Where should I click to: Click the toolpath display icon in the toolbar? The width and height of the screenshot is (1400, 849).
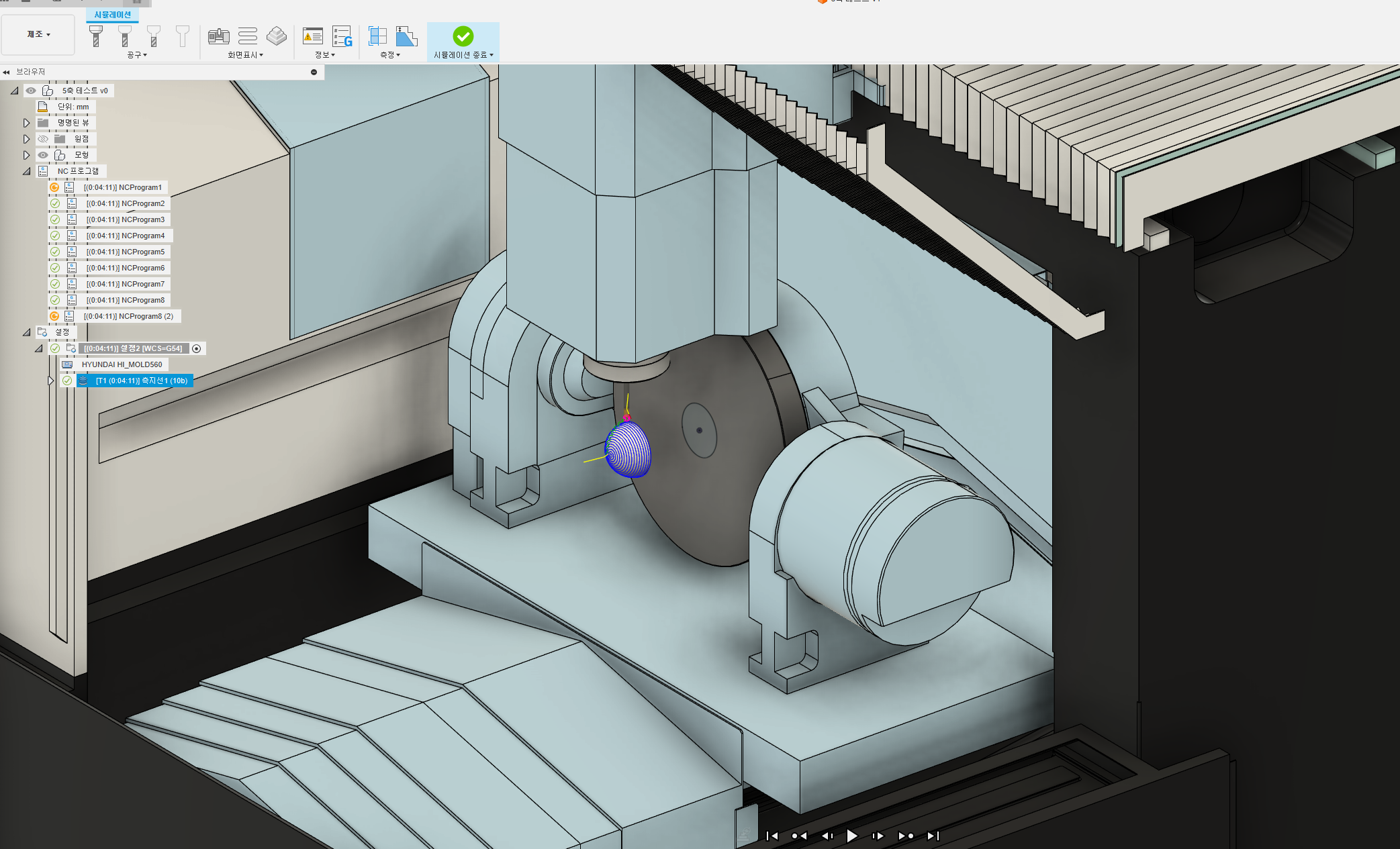pos(248,36)
